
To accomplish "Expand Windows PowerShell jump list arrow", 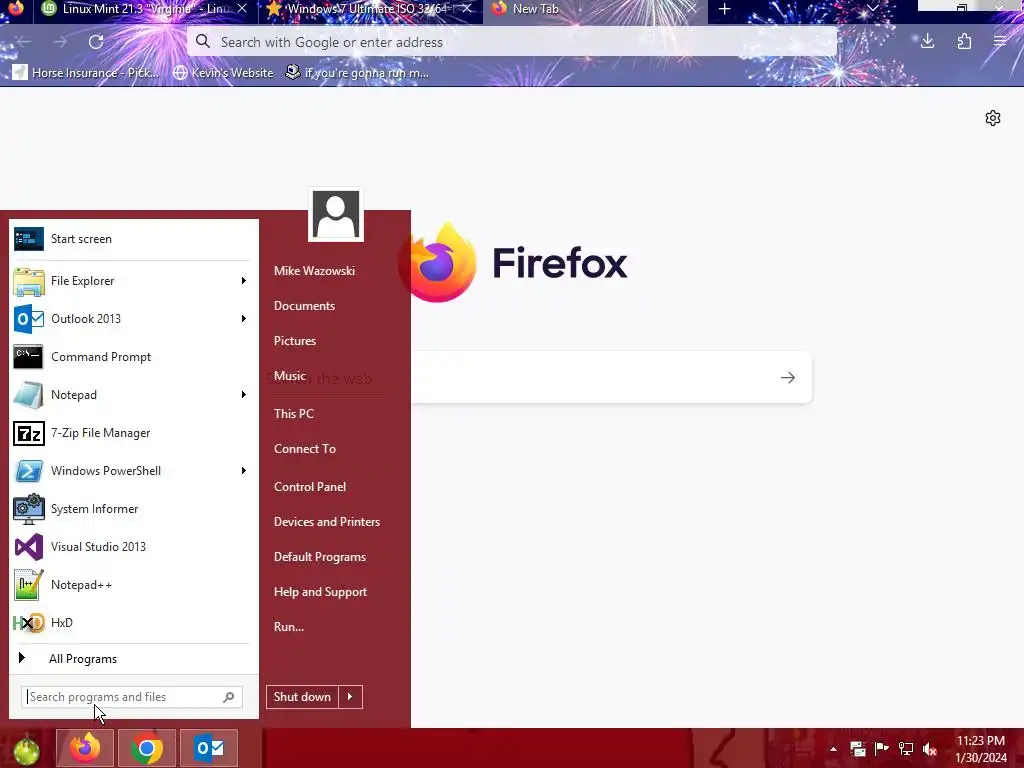I will (x=244, y=471).
